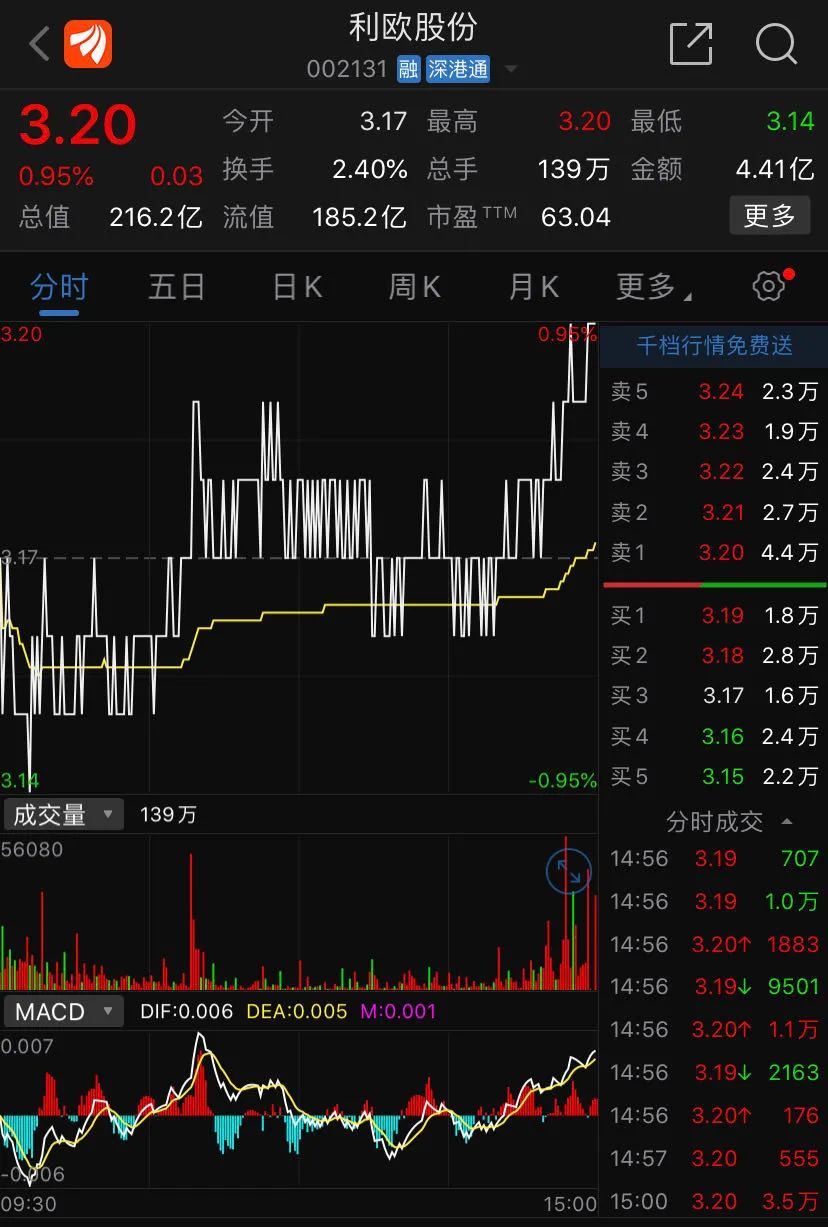Tap the 15:00 trade row with 3.5万
The width and height of the screenshot is (828, 1227).
[x=714, y=1201]
